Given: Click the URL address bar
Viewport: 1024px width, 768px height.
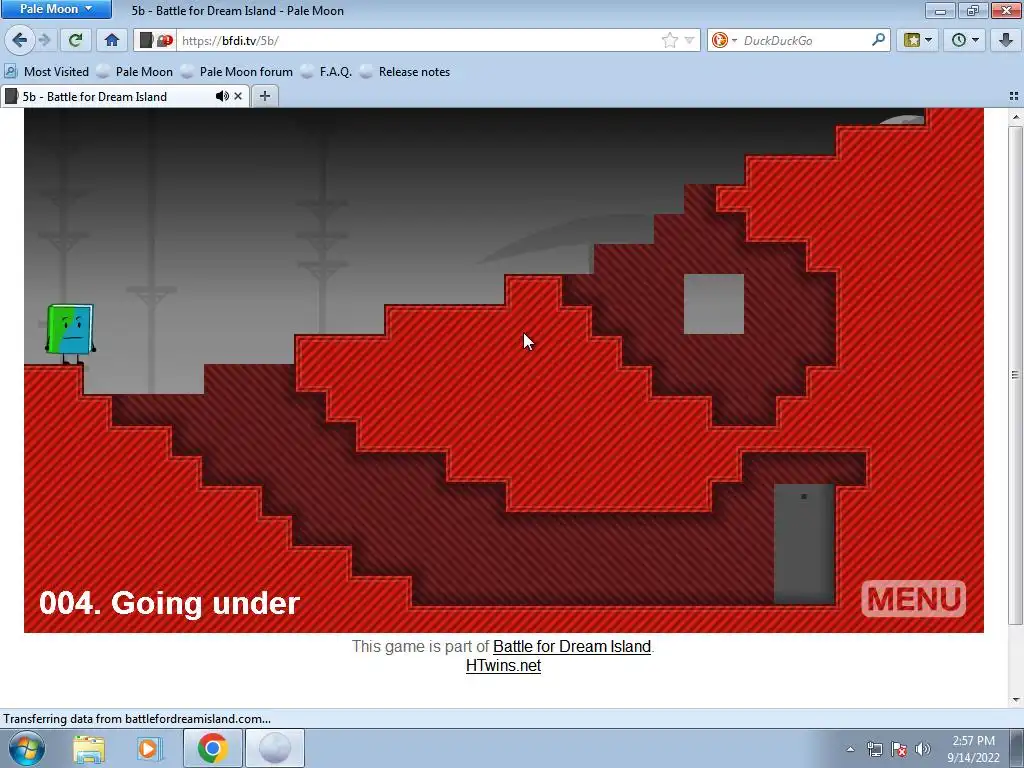Looking at the screenshot, I should [418, 40].
